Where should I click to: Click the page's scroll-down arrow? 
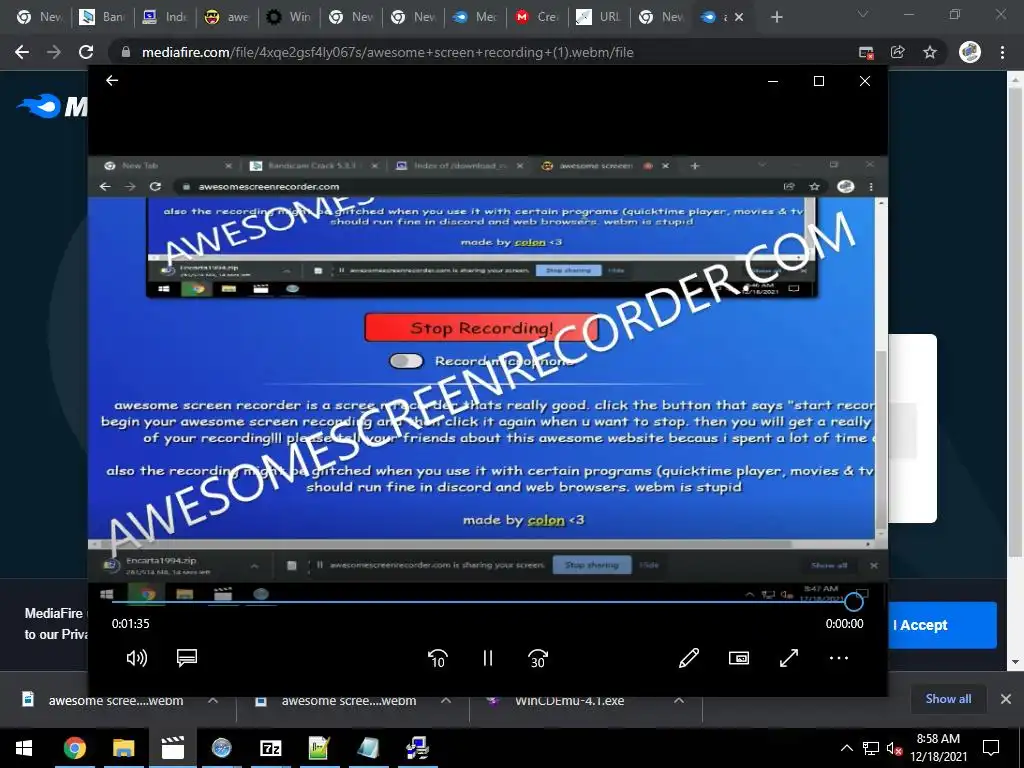(1015, 662)
